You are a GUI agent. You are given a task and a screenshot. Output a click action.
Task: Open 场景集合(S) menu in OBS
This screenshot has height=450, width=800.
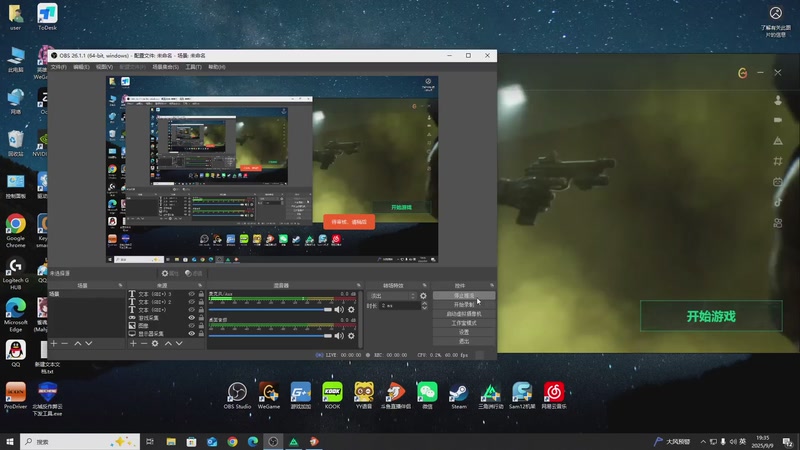click(x=165, y=67)
